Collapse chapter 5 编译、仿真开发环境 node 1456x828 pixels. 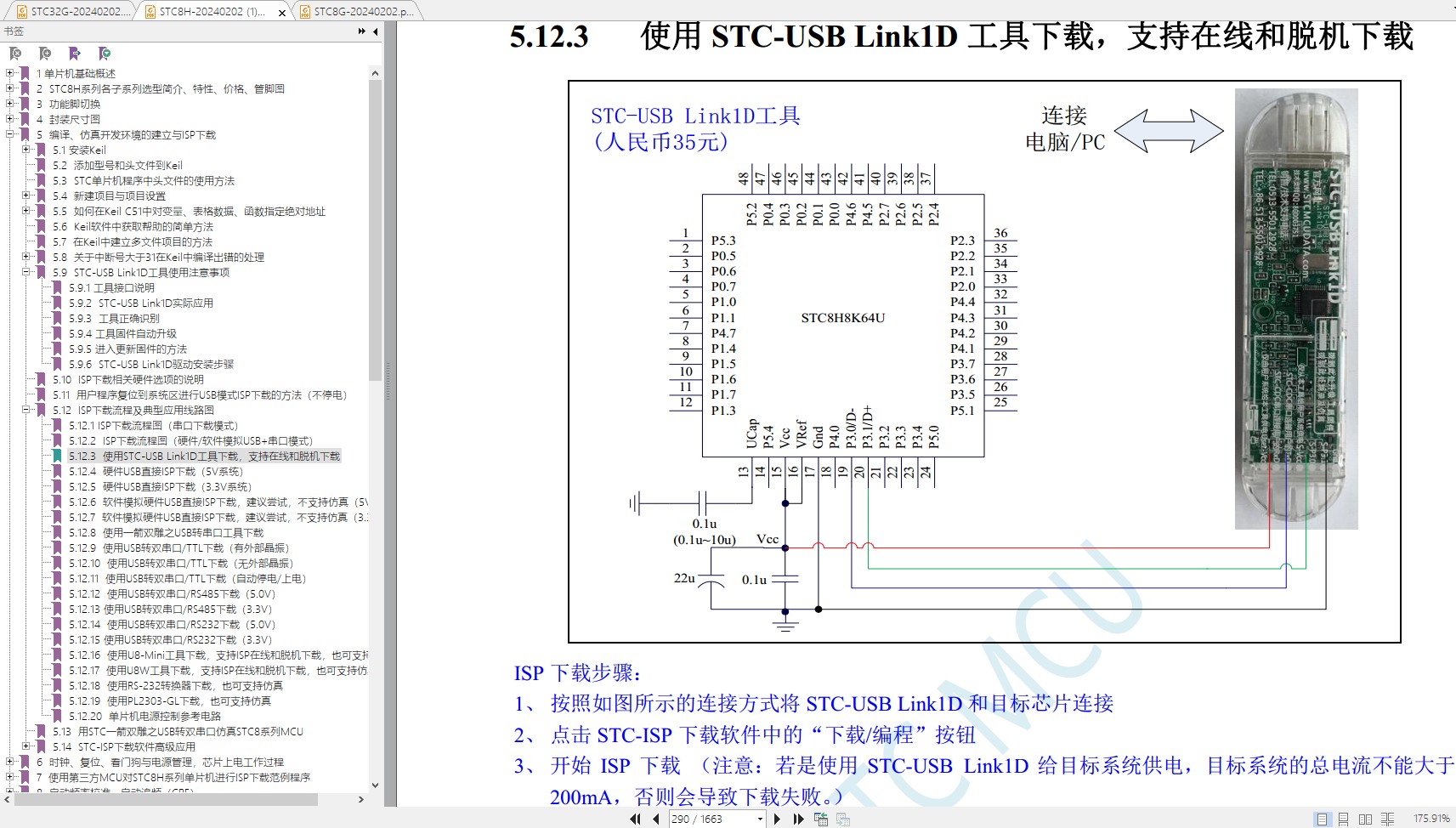coord(10,134)
